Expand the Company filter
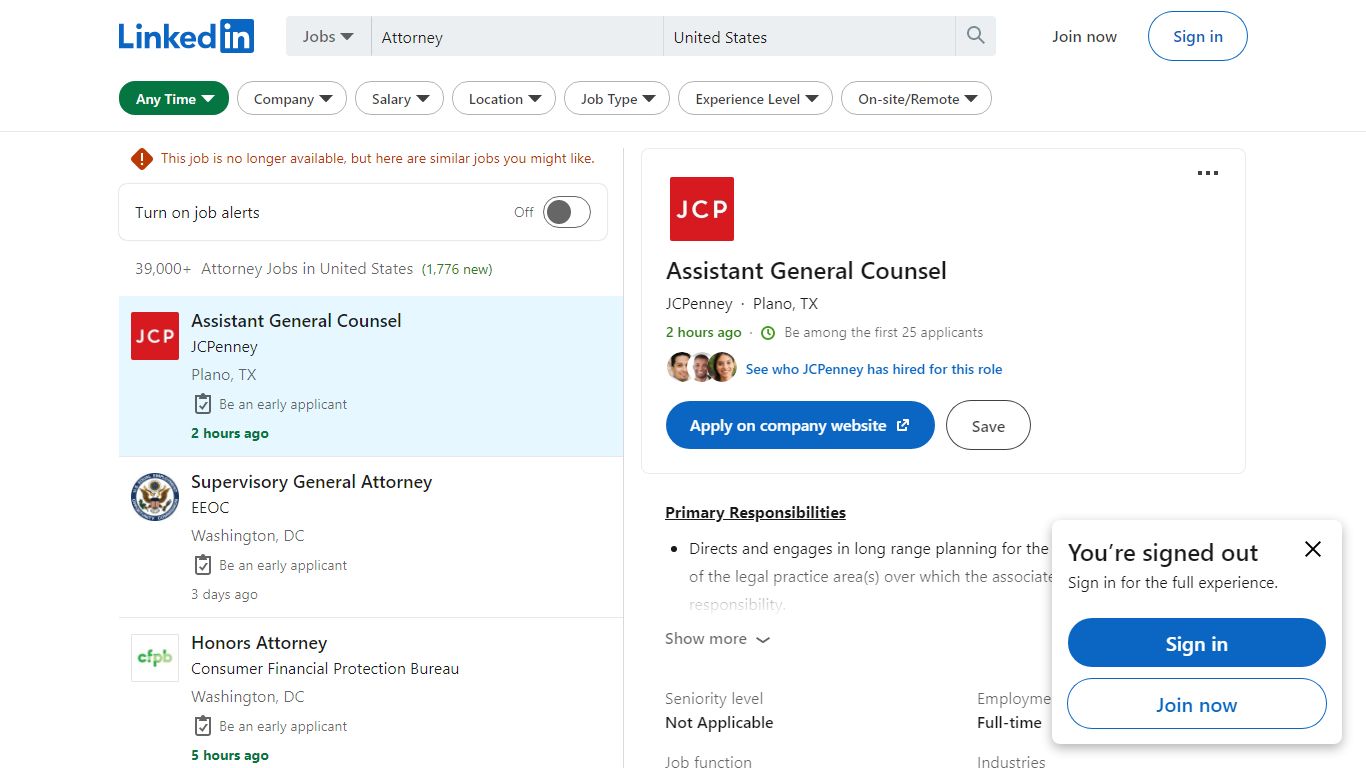The height and width of the screenshot is (768, 1366). point(292,99)
